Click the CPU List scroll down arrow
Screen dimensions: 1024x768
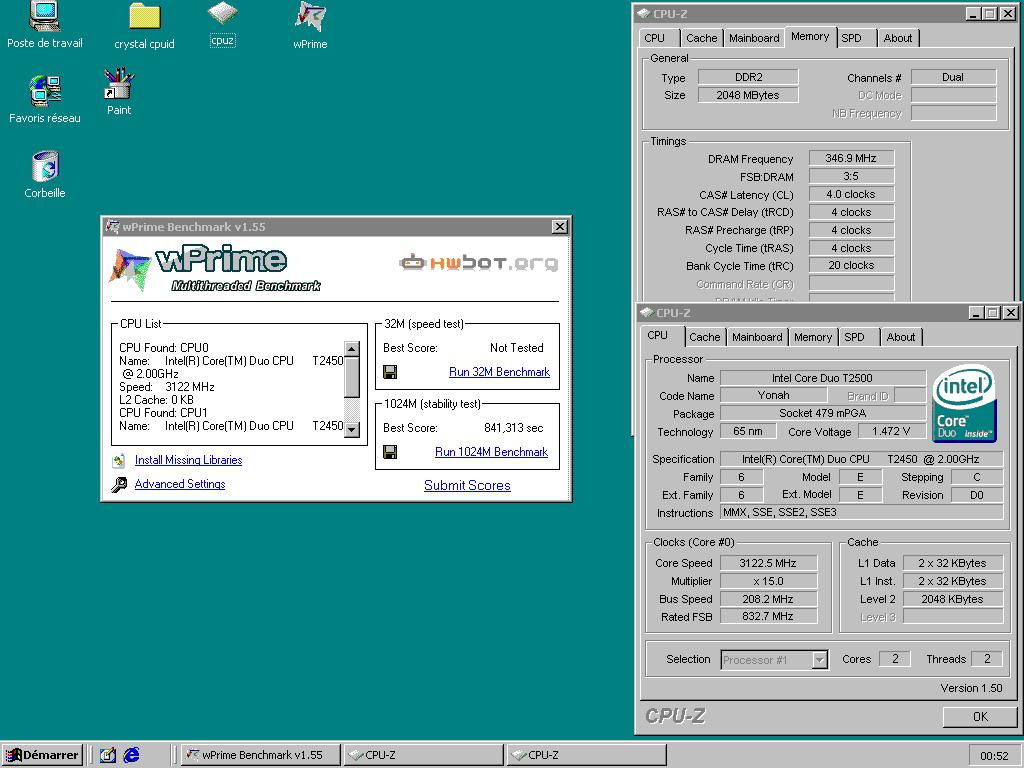point(351,429)
